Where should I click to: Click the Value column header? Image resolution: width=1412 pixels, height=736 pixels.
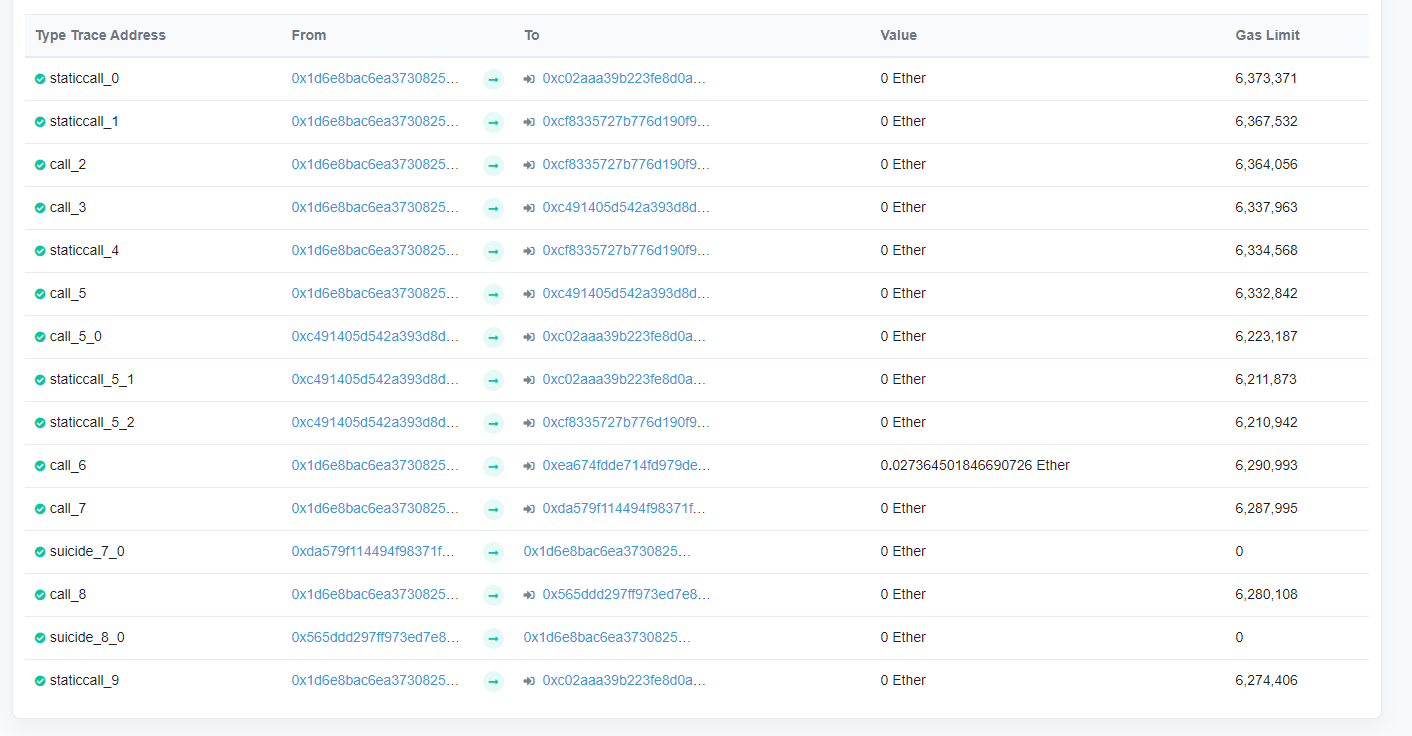pyautogui.click(x=898, y=35)
